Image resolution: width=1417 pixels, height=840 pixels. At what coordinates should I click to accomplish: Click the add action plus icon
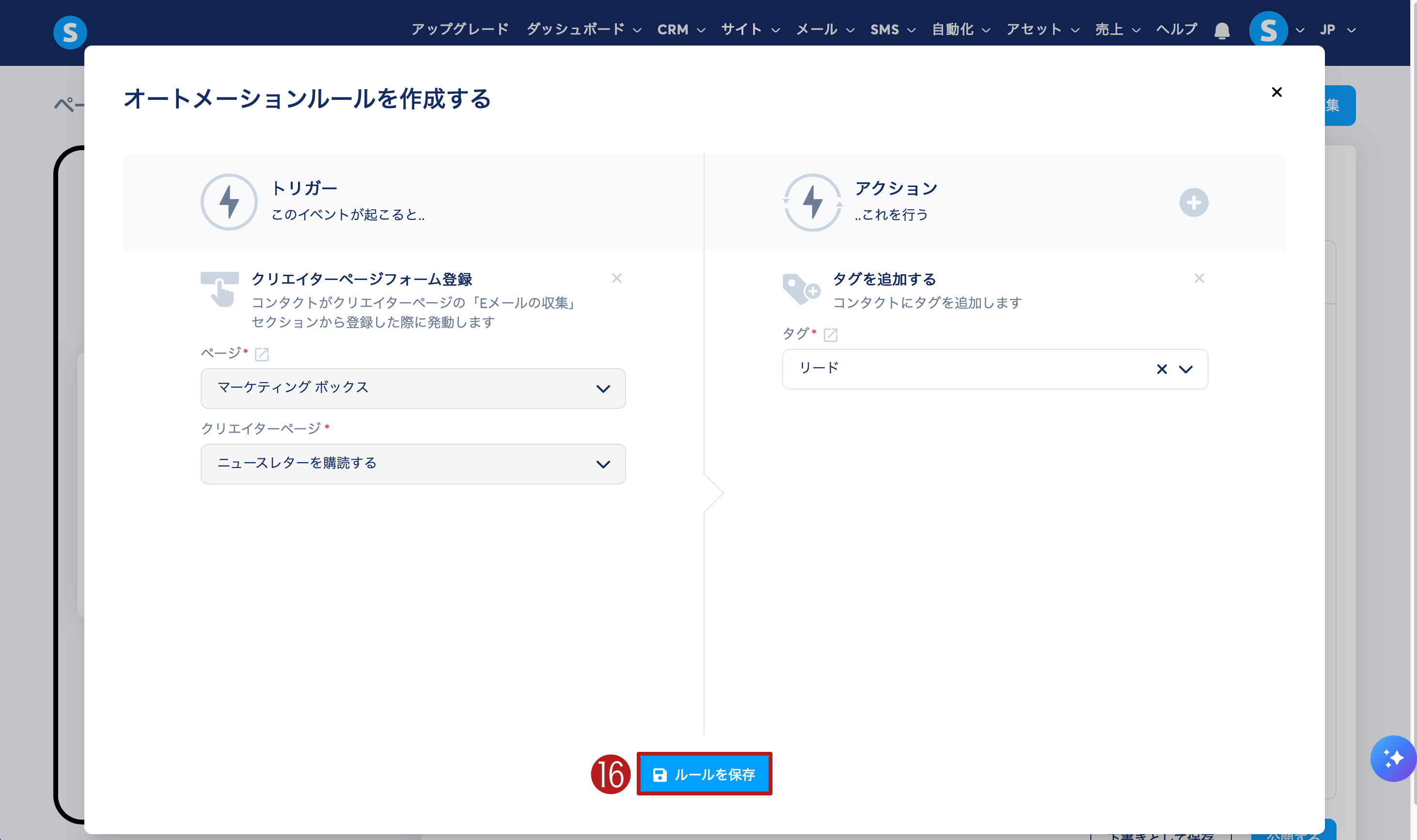click(1194, 202)
